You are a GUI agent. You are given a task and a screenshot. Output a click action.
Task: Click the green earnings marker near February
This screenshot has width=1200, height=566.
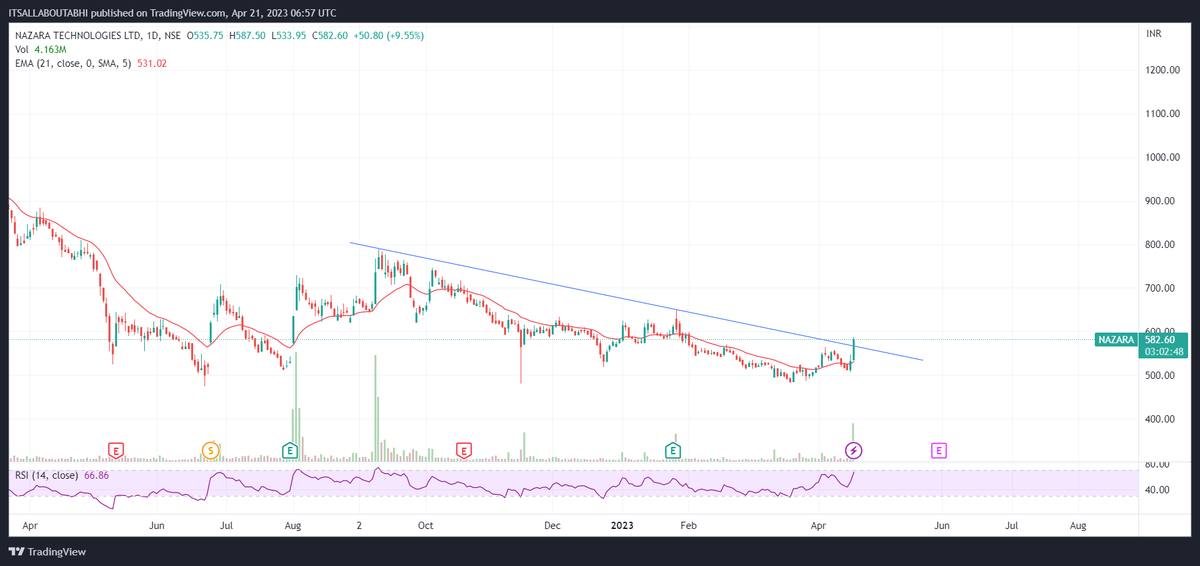pos(675,450)
